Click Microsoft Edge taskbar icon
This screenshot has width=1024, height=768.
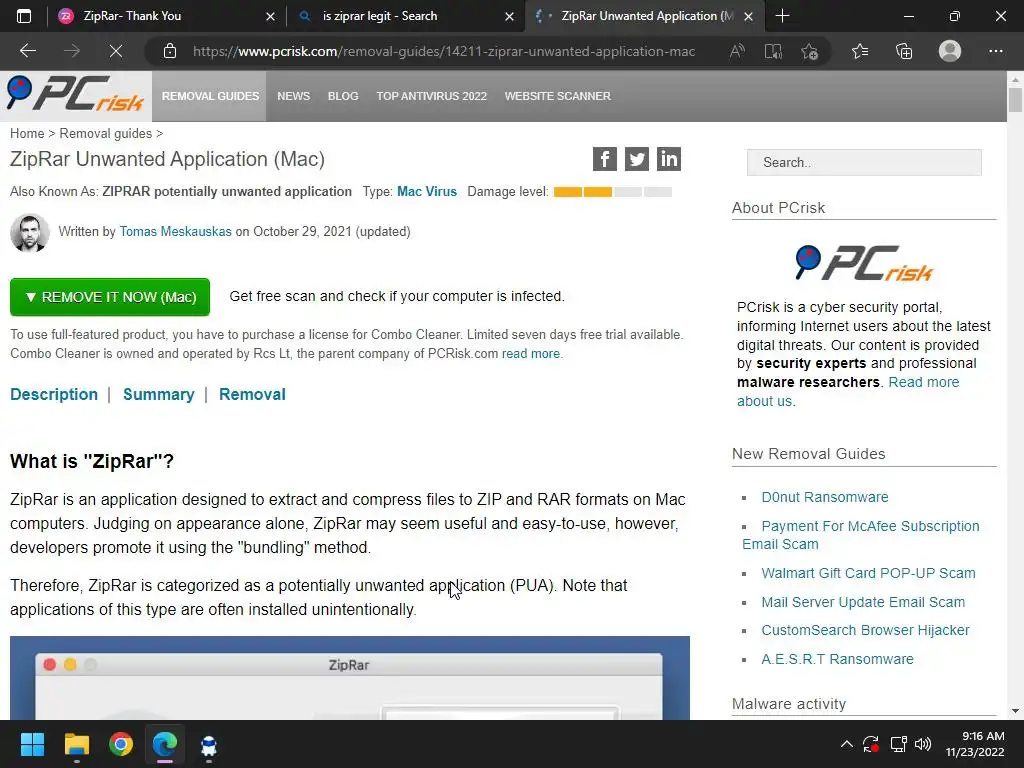[165, 744]
